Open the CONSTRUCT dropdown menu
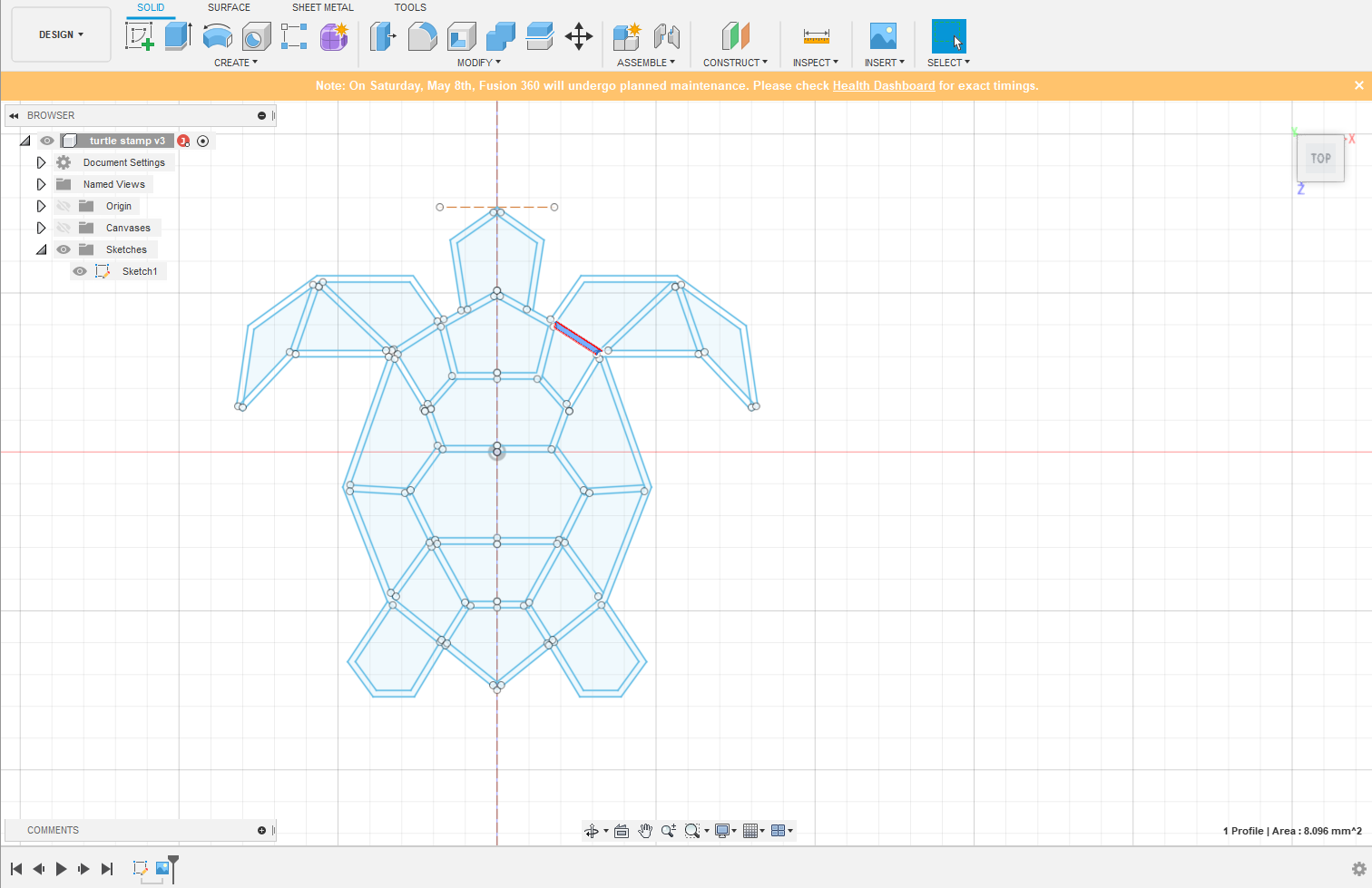 [735, 63]
